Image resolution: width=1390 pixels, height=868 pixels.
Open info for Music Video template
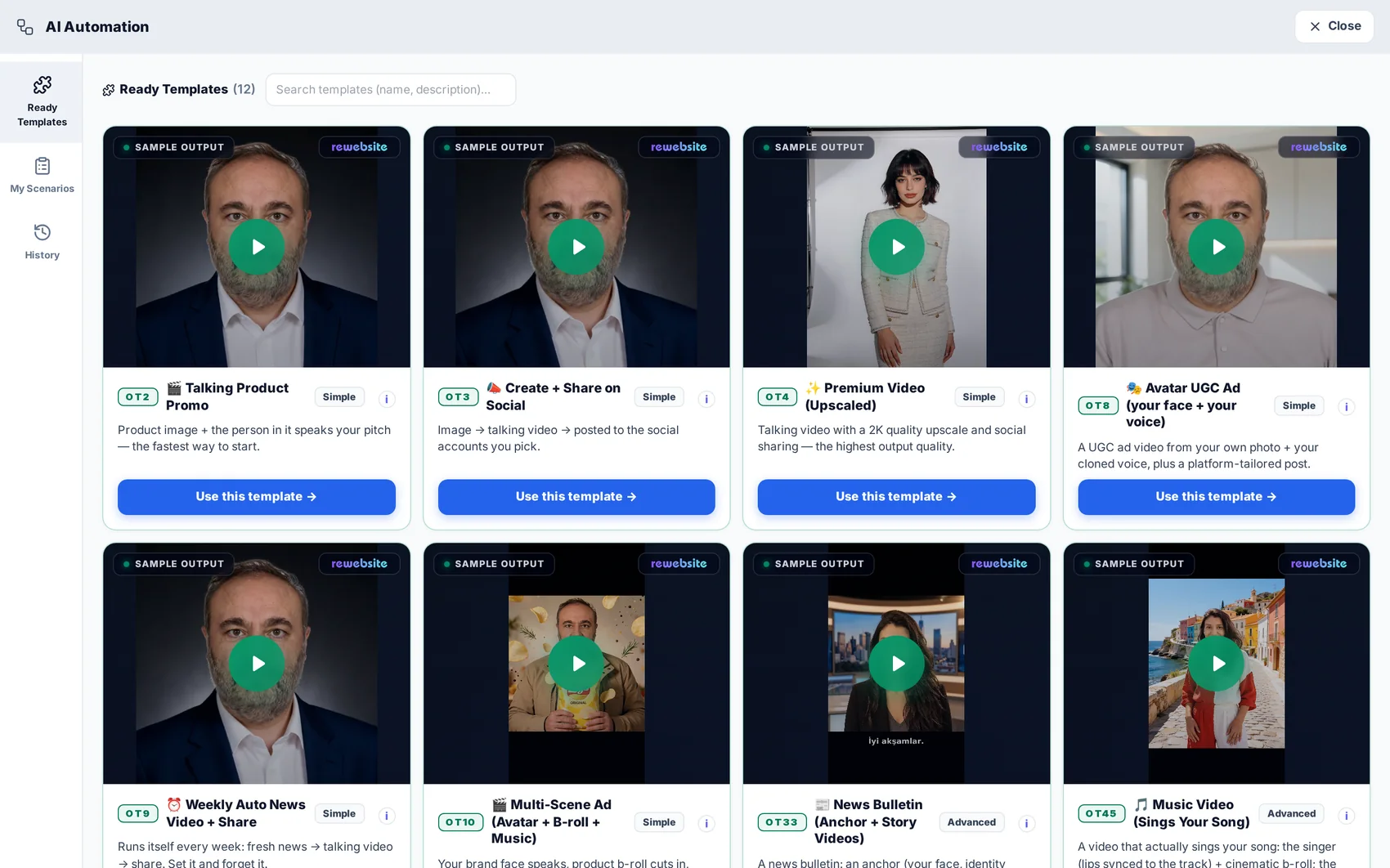[1347, 816]
